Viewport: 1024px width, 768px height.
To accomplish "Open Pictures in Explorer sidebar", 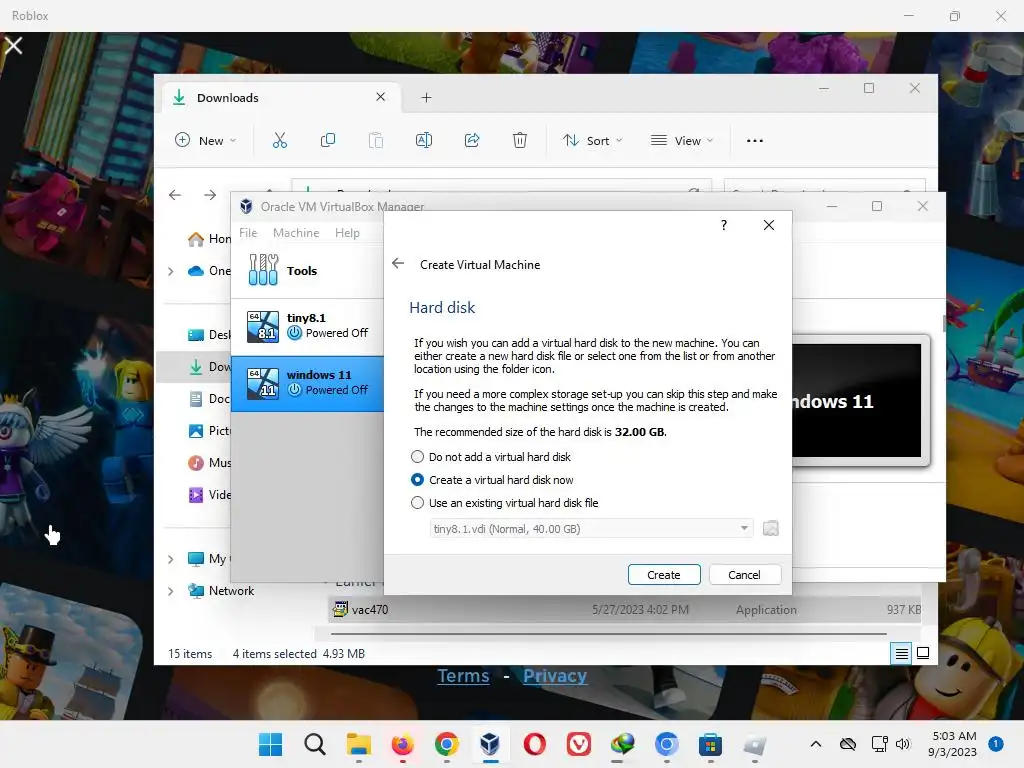I will [209, 431].
